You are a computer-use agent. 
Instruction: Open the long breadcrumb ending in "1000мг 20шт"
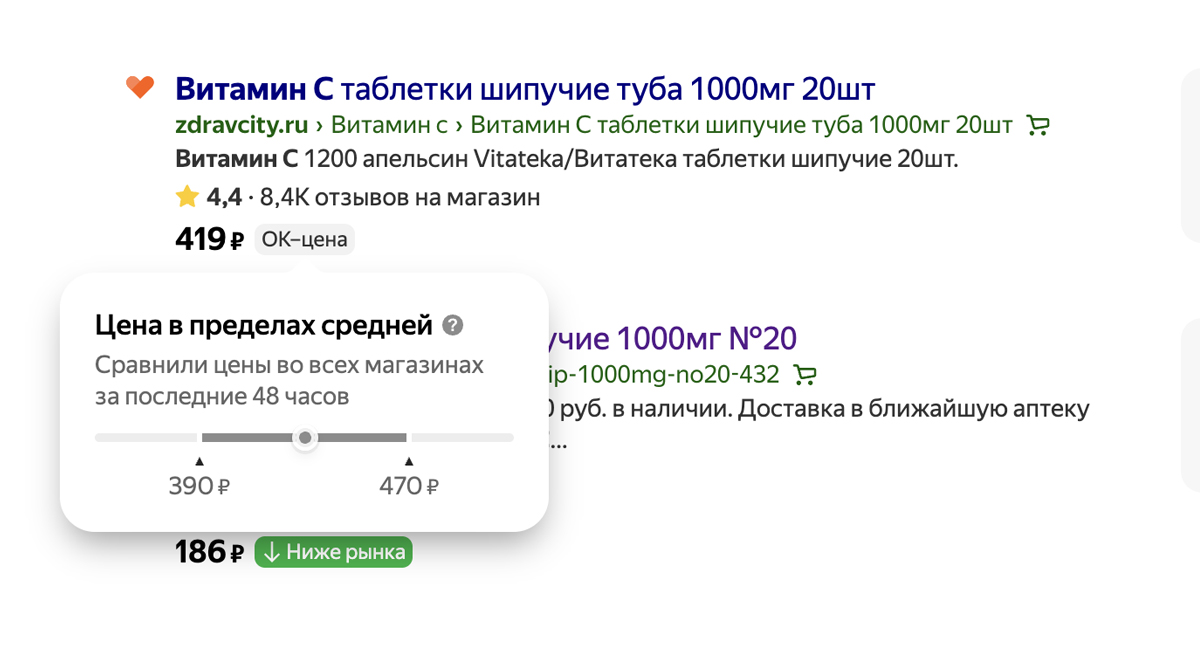click(740, 126)
